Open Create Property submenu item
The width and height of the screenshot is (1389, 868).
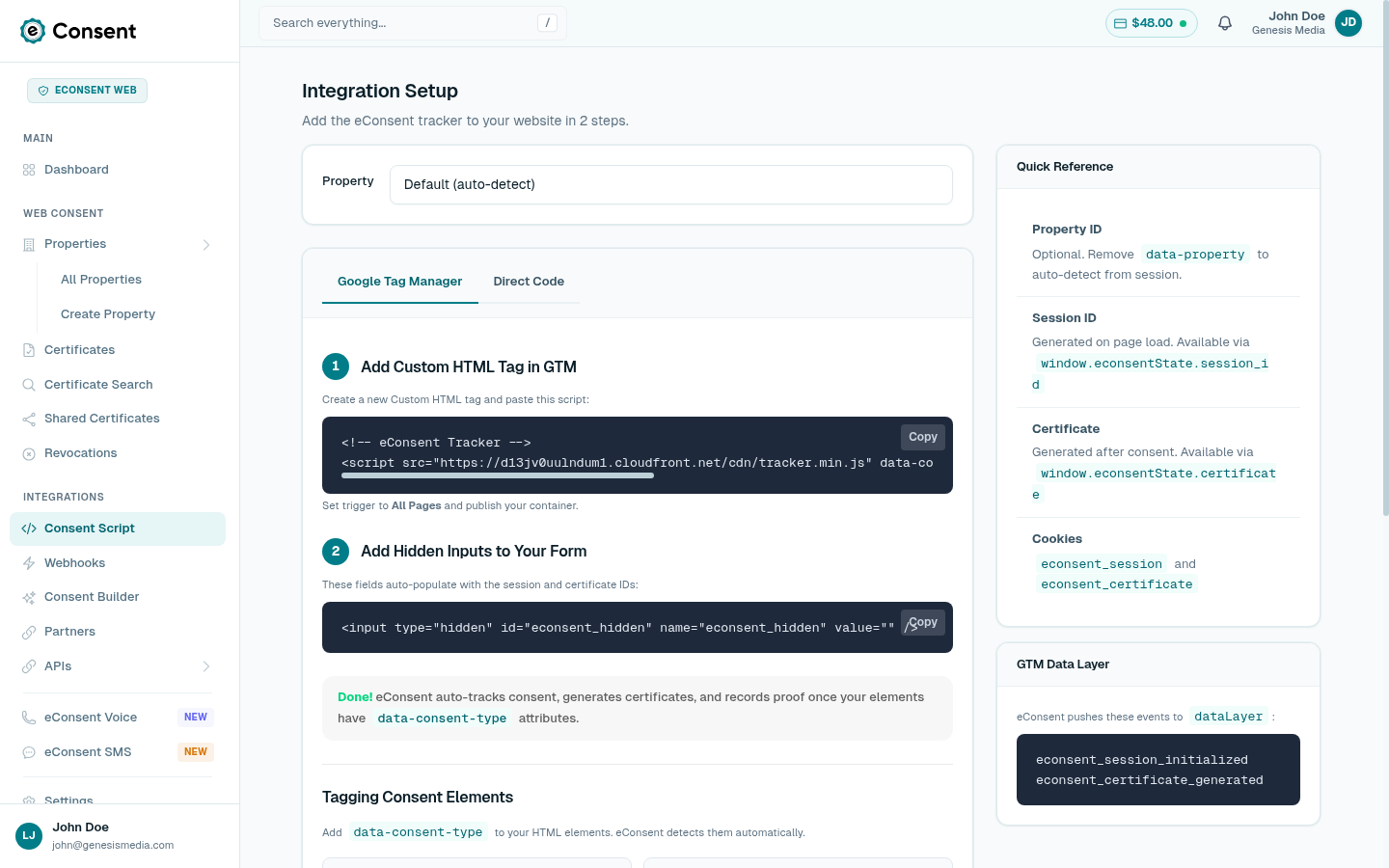[x=108, y=314]
